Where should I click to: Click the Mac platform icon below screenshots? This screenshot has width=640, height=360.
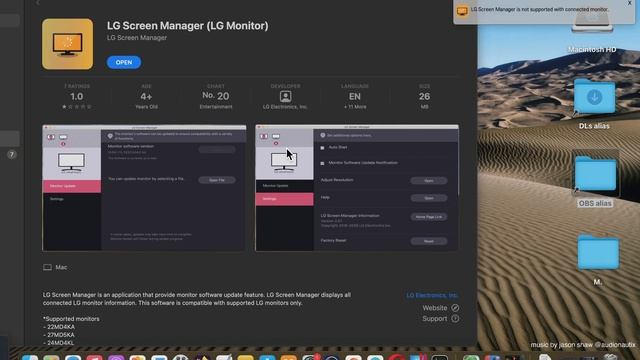pyautogui.click(x=47, y=267)
